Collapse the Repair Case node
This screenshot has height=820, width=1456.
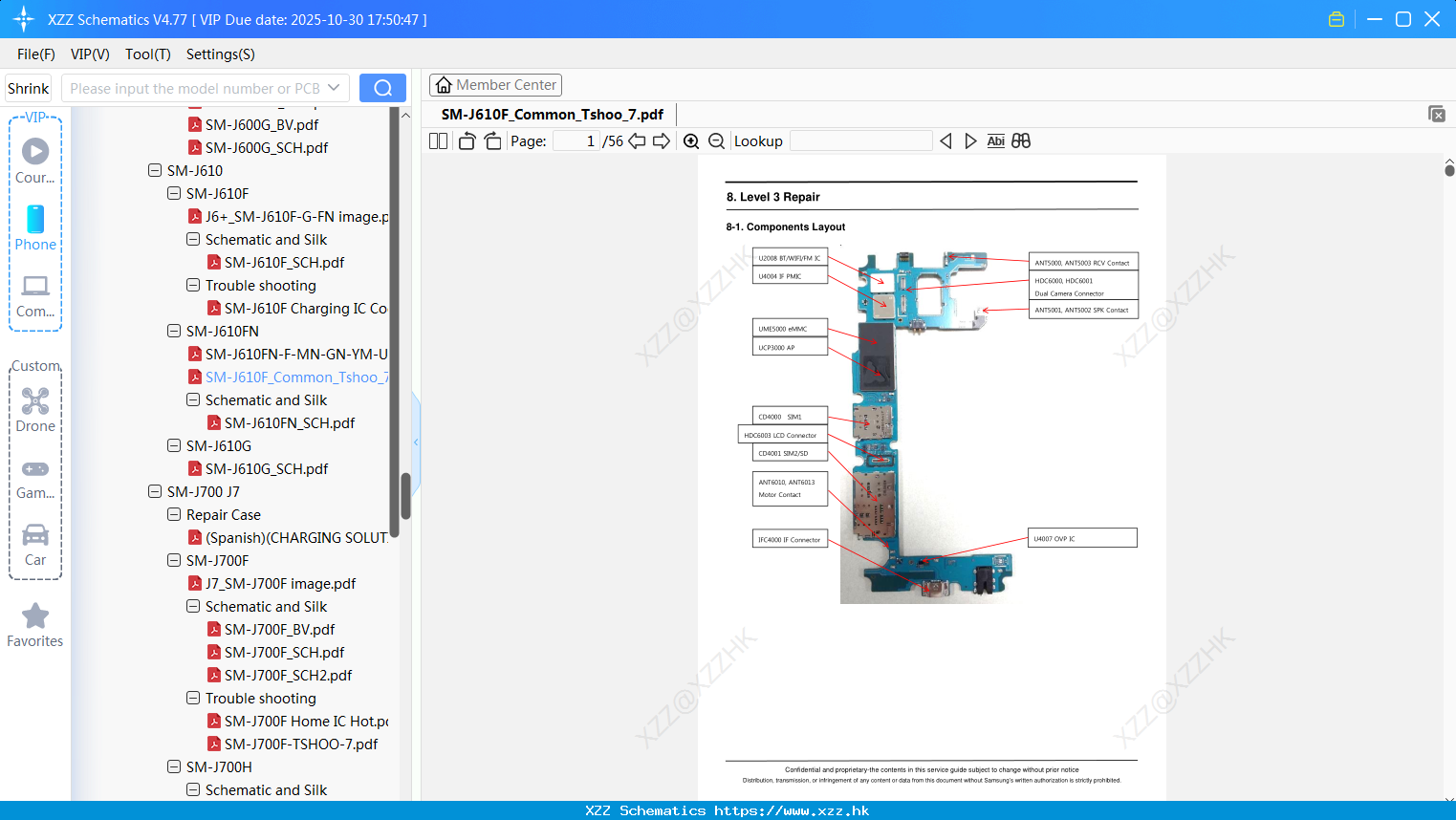tap(174, 514)
